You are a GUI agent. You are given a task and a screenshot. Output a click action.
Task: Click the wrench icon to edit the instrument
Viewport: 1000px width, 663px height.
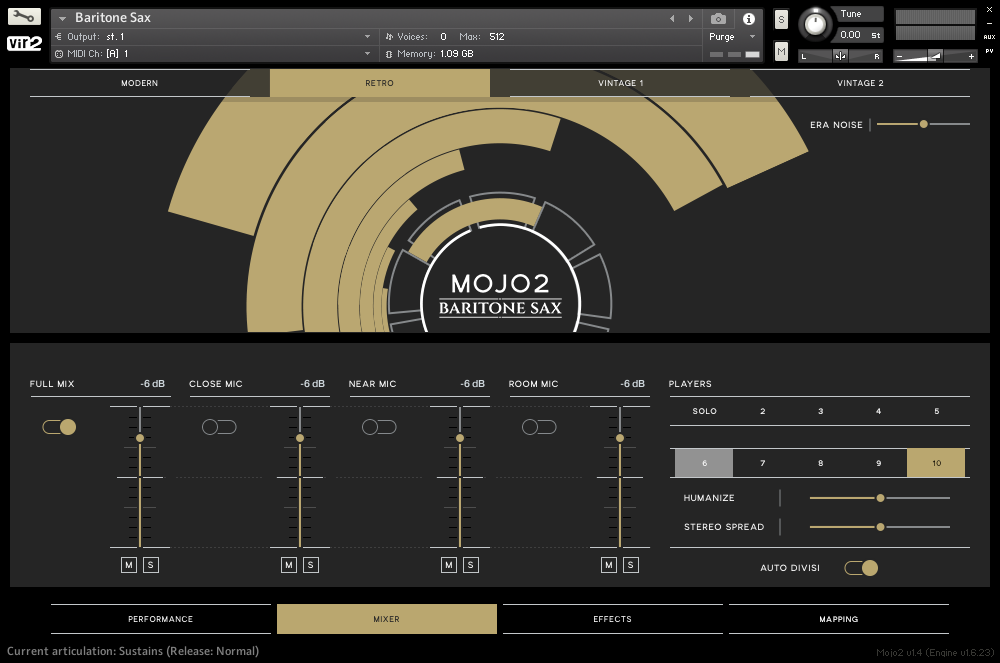[x=22, y=16]
